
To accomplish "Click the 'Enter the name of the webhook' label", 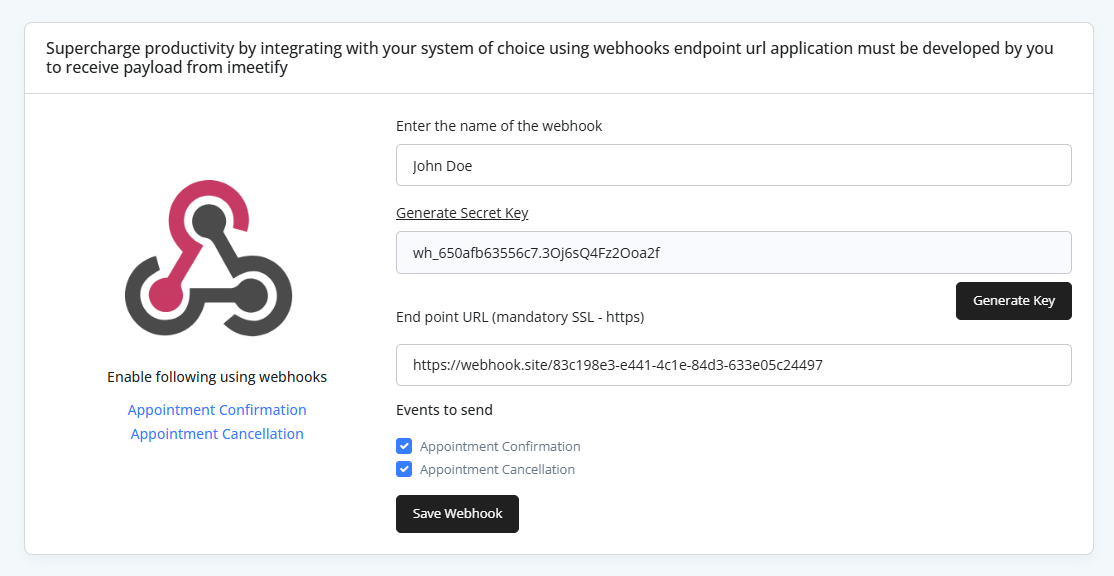I will (499, 126).
